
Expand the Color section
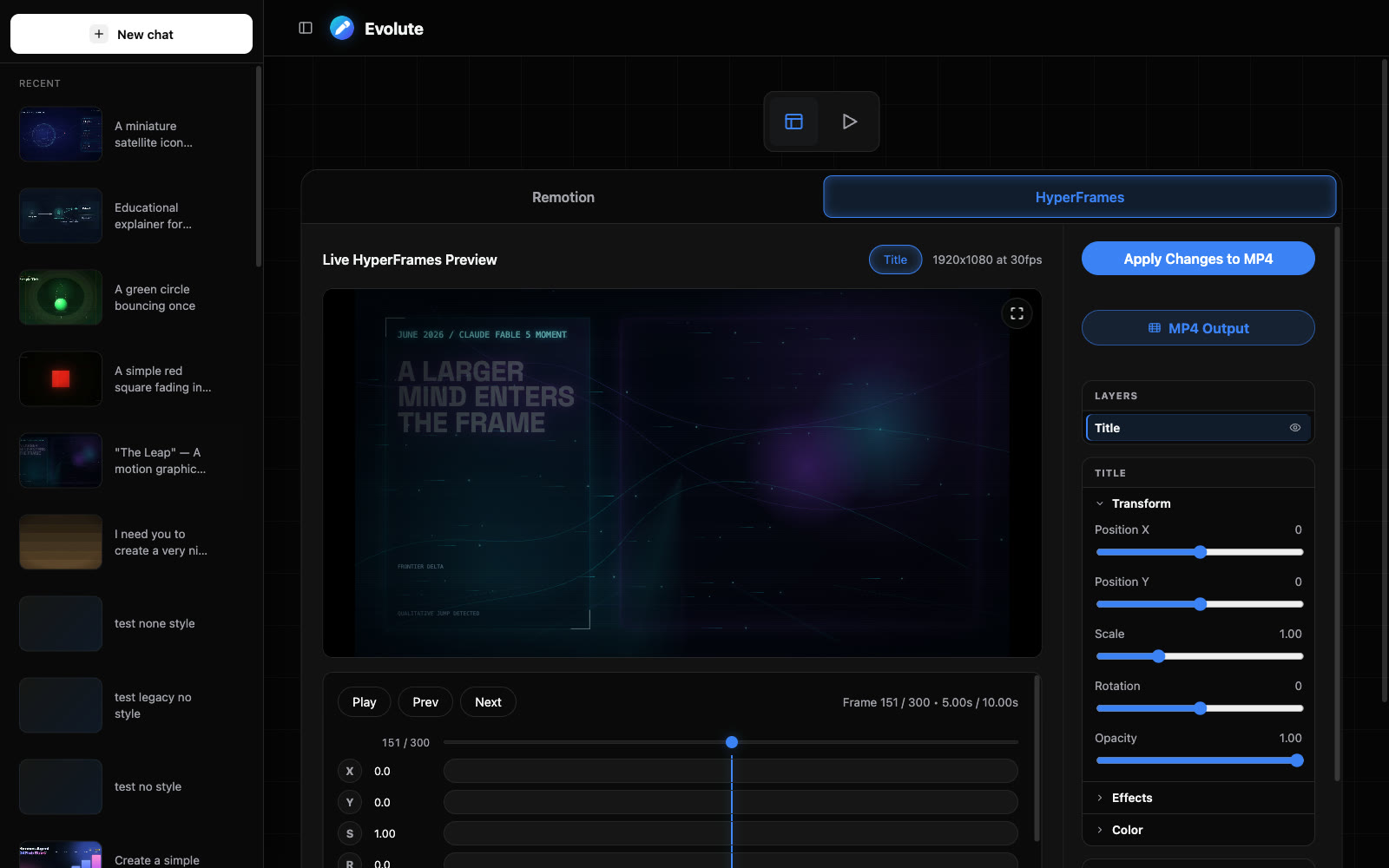(x=1198, y=830)
